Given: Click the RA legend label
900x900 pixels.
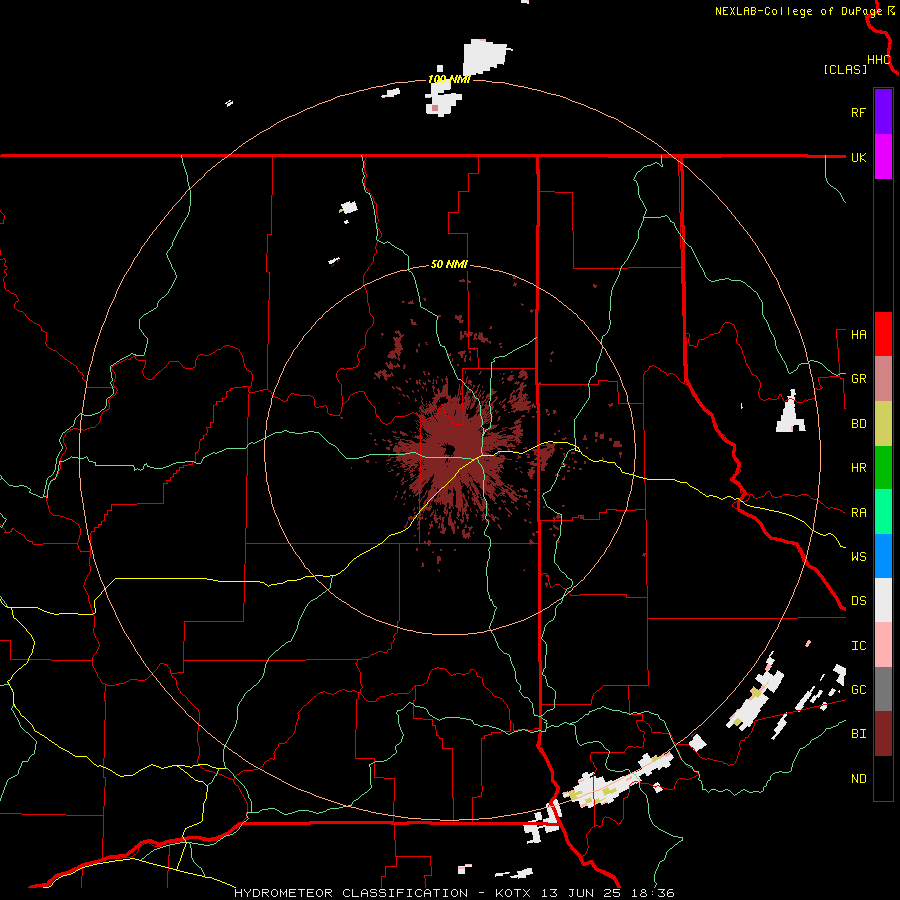Looking at the screenshot, I should click(x=858, y=513).
